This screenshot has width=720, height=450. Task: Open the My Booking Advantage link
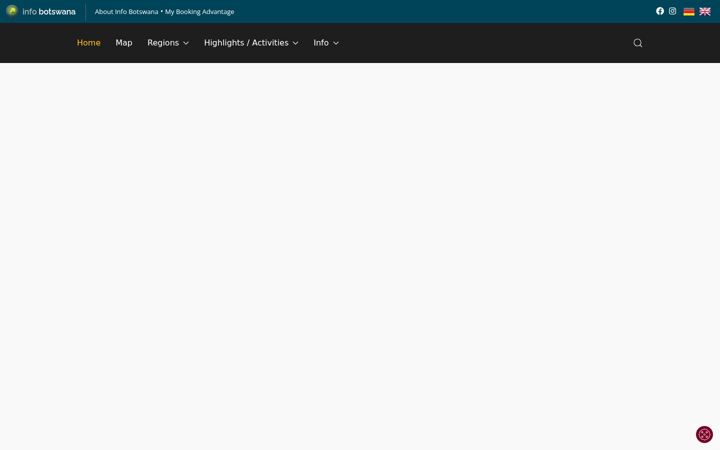(x=199, y=11)
